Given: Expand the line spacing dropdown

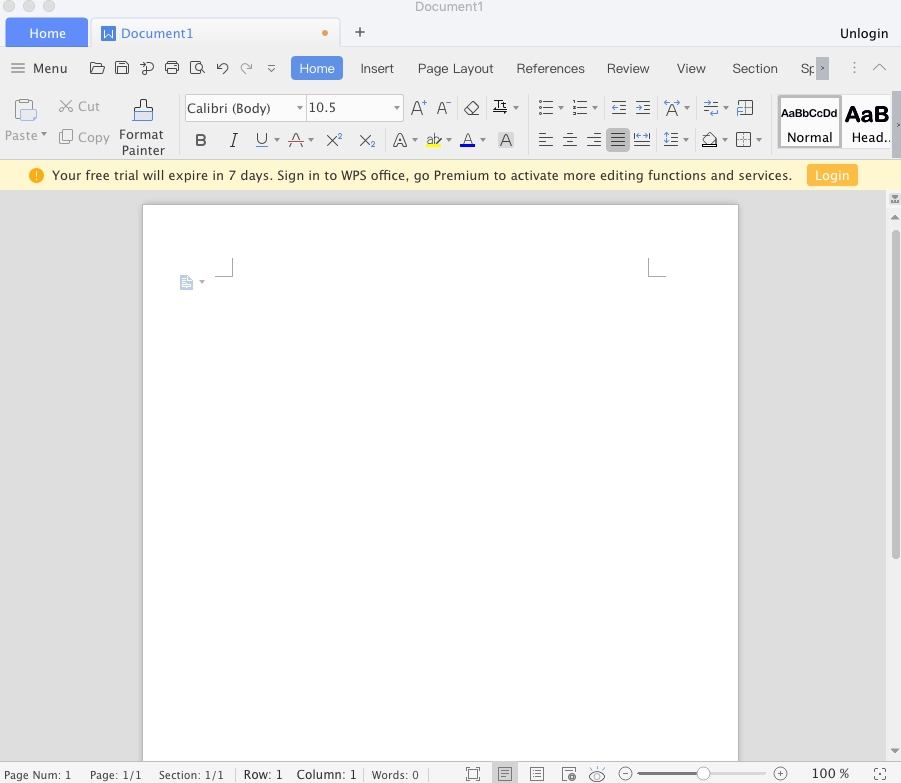Looking at the screenshot, I should pyautogui.click(x=685, y=140).
